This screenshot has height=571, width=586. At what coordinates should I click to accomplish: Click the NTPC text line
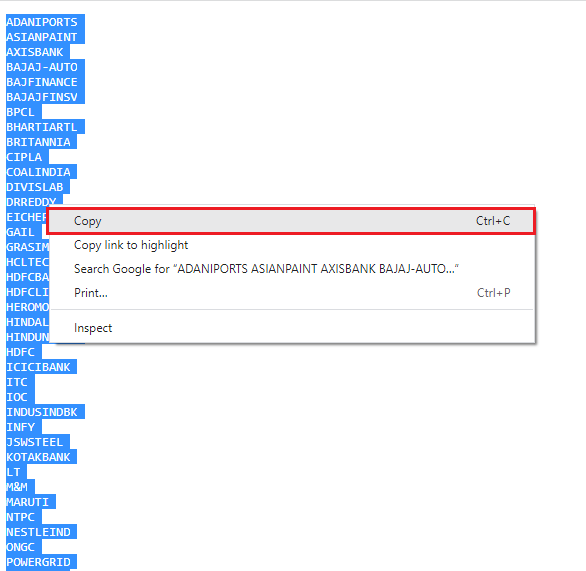click(21, 517)
